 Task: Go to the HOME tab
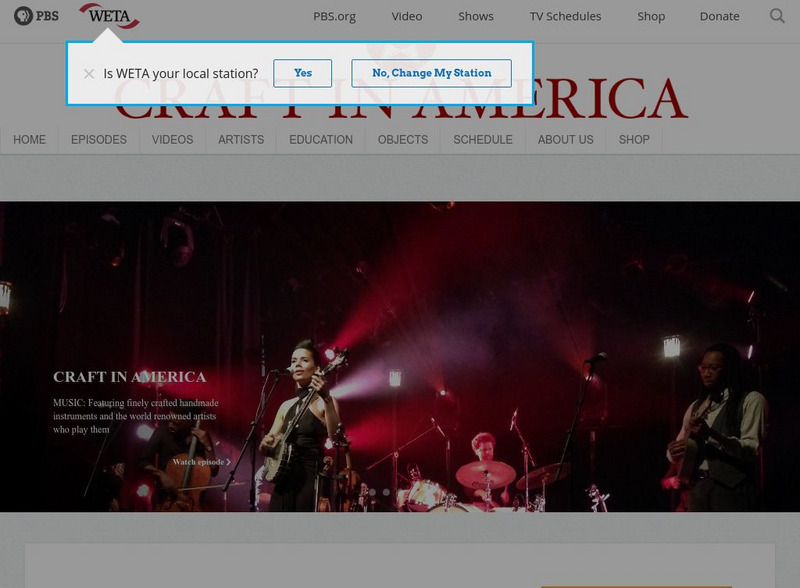pos(28,140)
